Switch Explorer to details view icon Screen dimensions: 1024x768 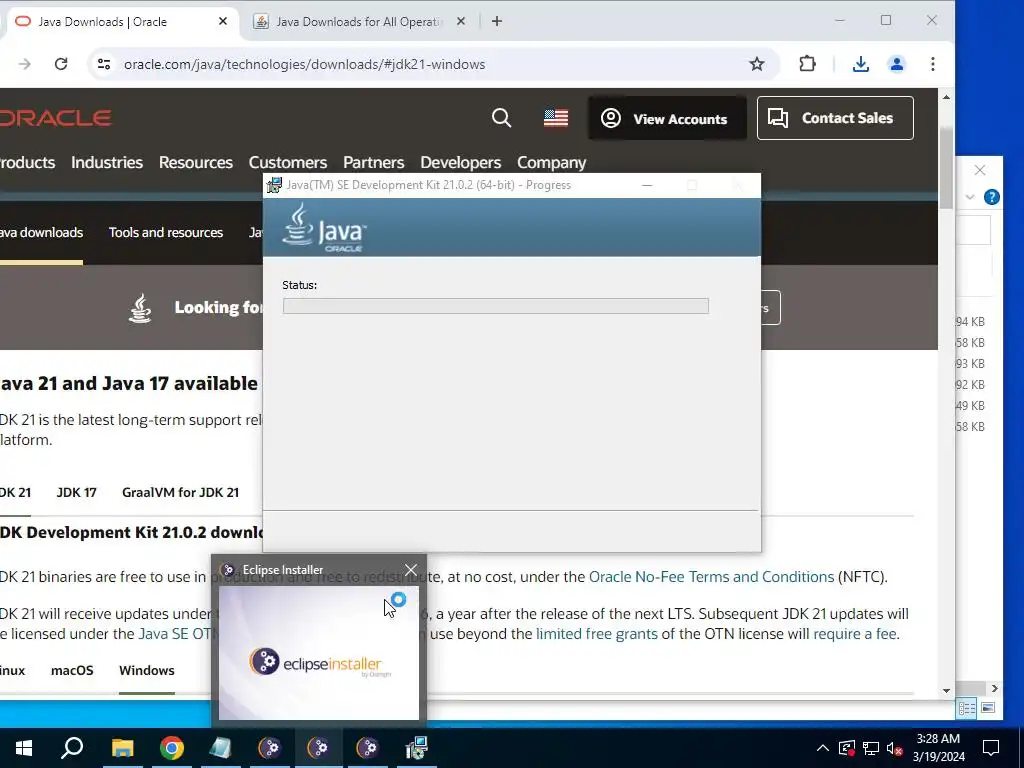point(966,708)
